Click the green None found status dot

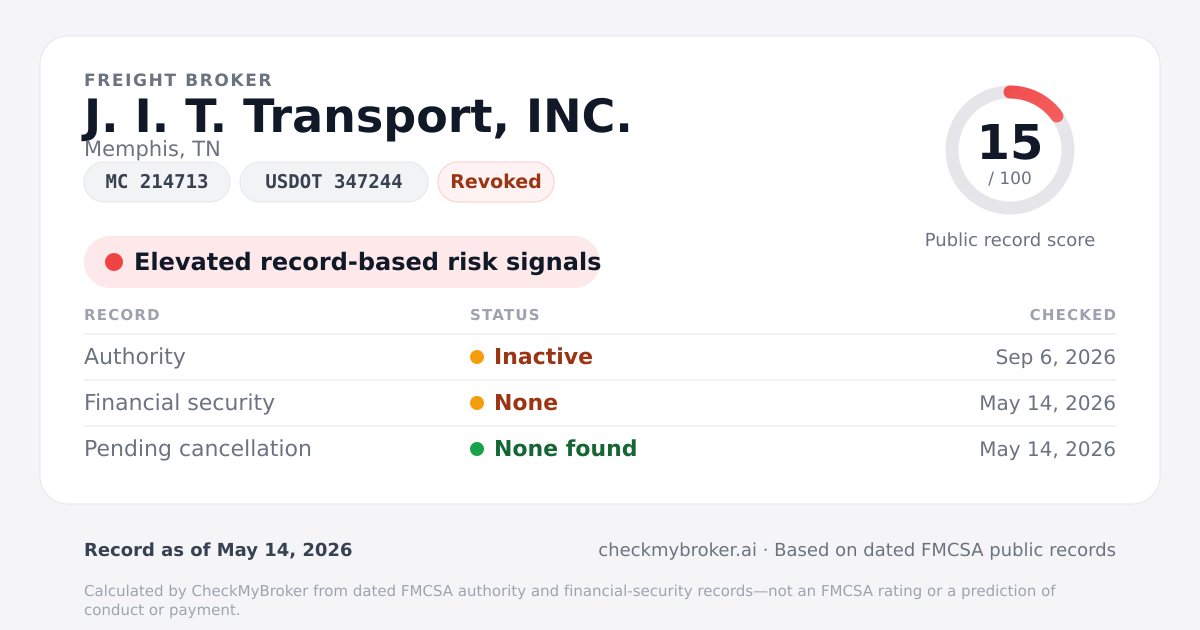pos(477,449)
